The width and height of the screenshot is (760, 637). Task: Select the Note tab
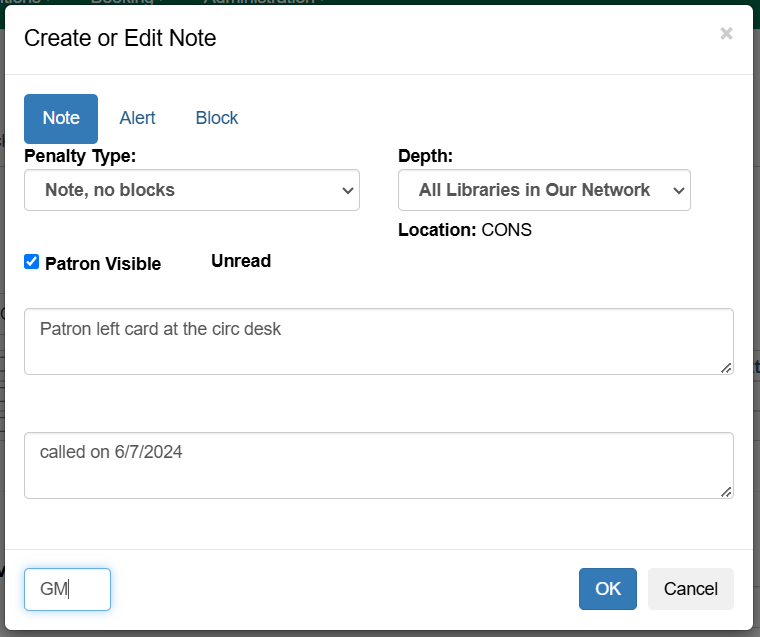[x=61, y=118]
